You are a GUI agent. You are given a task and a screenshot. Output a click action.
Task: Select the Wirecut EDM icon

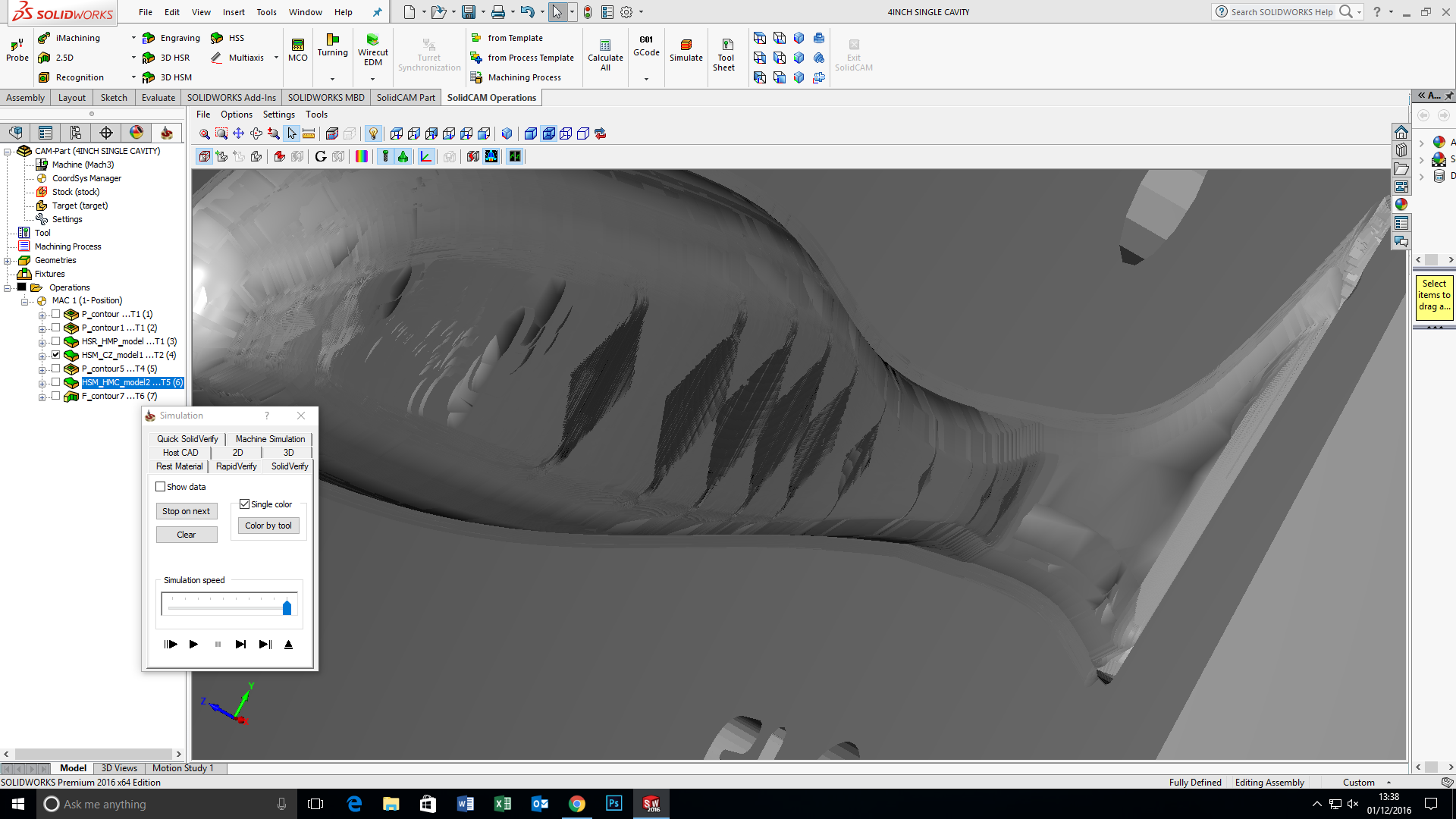(x=372, y=40)
